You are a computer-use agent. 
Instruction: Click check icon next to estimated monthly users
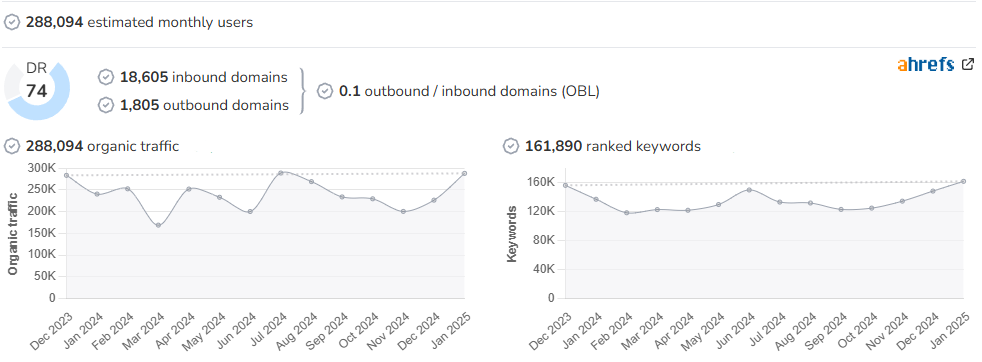[12, 23]
